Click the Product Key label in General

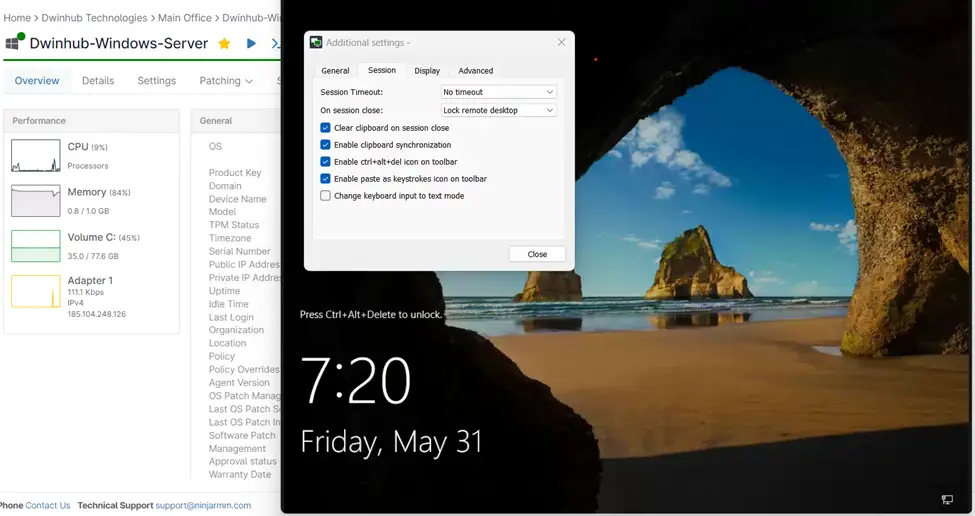tap(235, 172)
